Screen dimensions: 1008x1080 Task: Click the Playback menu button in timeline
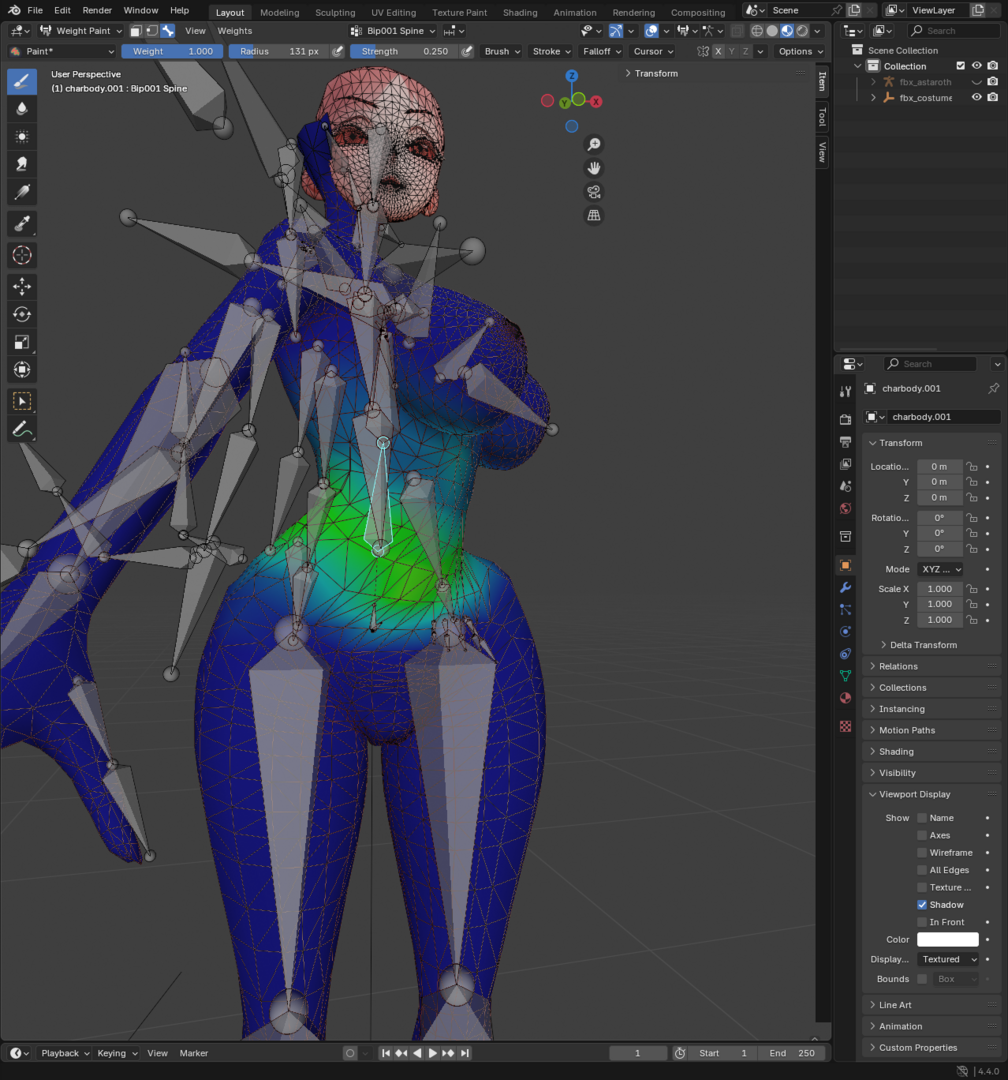(65, 1053)
